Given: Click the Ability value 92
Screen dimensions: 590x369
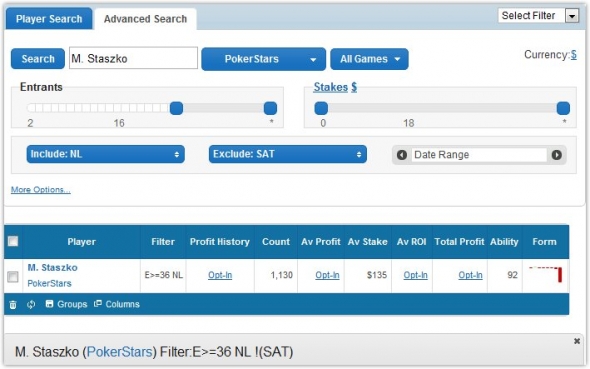Looking at the screenshot, I should [512, 275].
